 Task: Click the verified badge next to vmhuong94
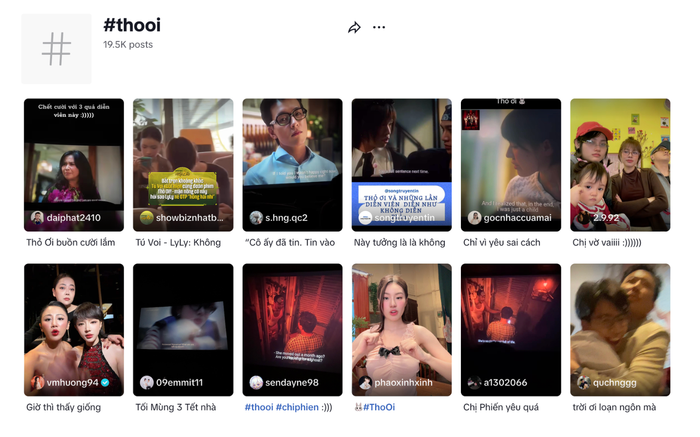point(106,382)
